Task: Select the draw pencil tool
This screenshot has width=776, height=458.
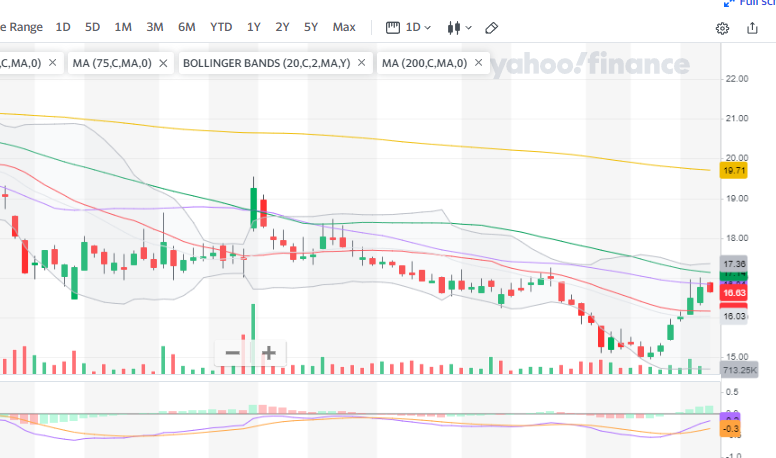Action: (x=491, y=28)
